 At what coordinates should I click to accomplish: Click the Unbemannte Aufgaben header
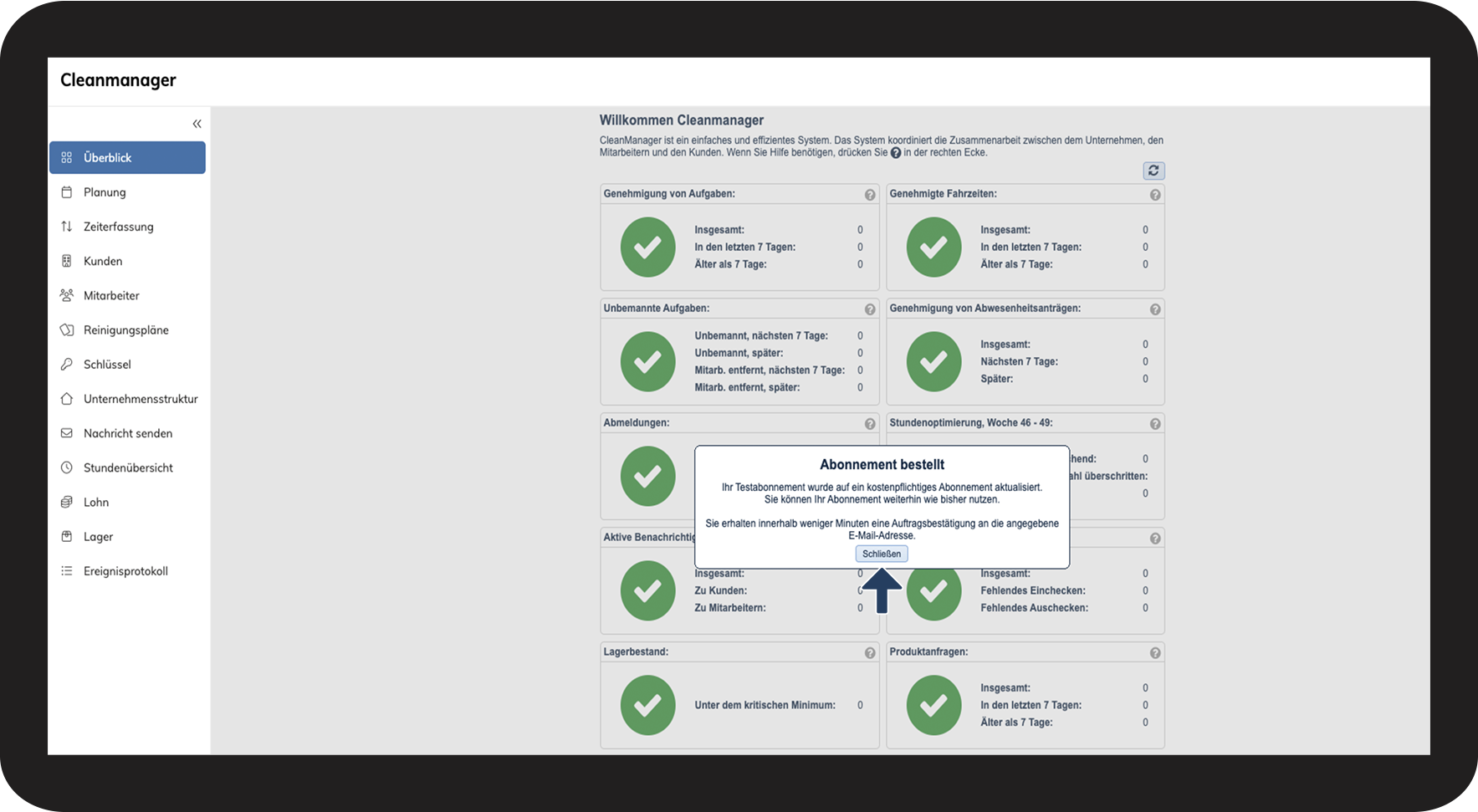coord(657,309)
